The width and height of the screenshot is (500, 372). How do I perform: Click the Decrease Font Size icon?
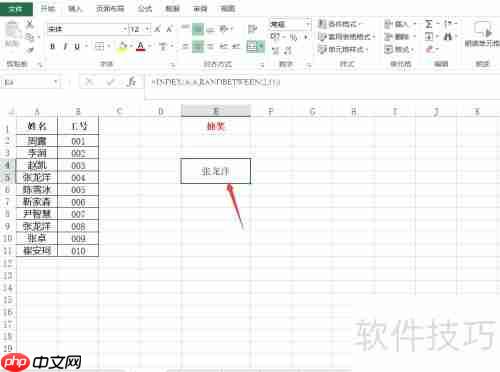tap(170, 29)
